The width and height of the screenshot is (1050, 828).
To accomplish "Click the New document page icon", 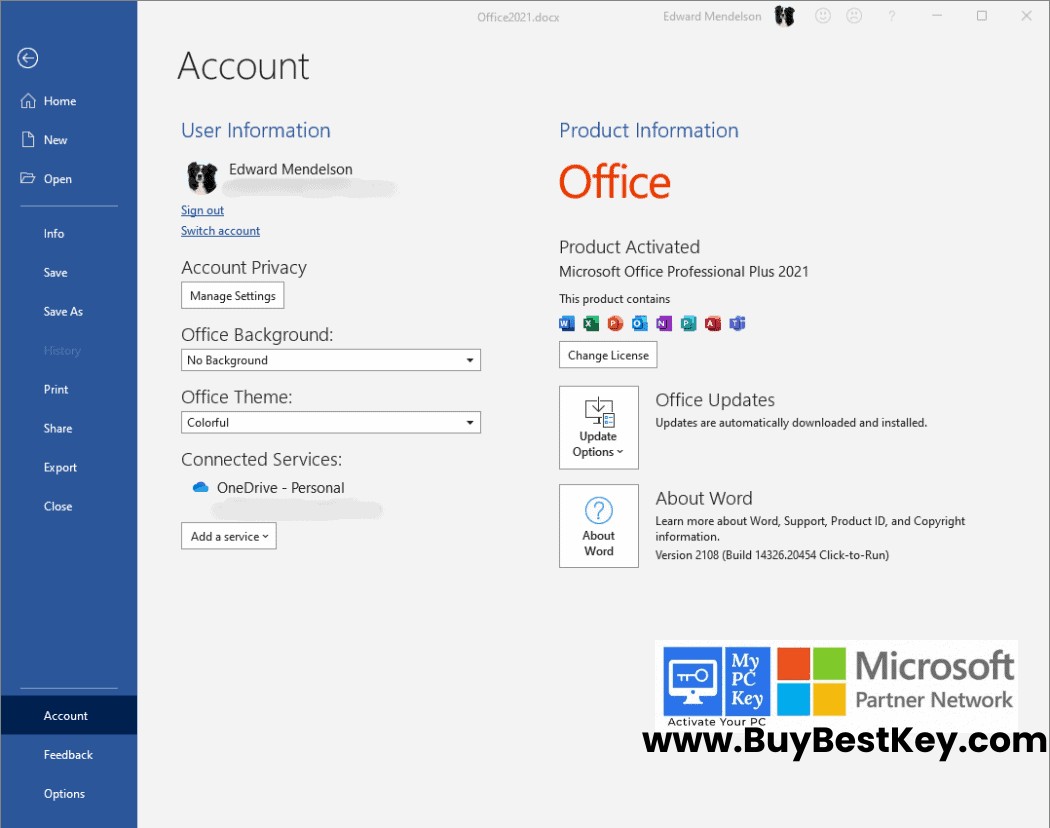I will tap(27, 140).
